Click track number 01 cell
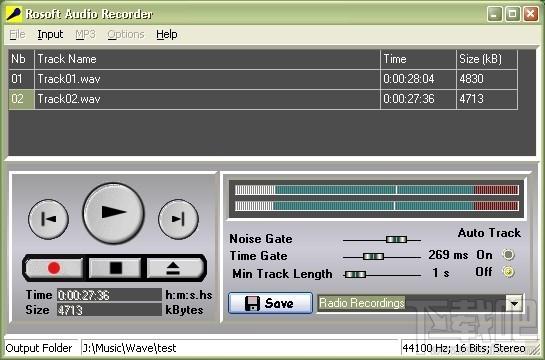 (x=22, y=79)
